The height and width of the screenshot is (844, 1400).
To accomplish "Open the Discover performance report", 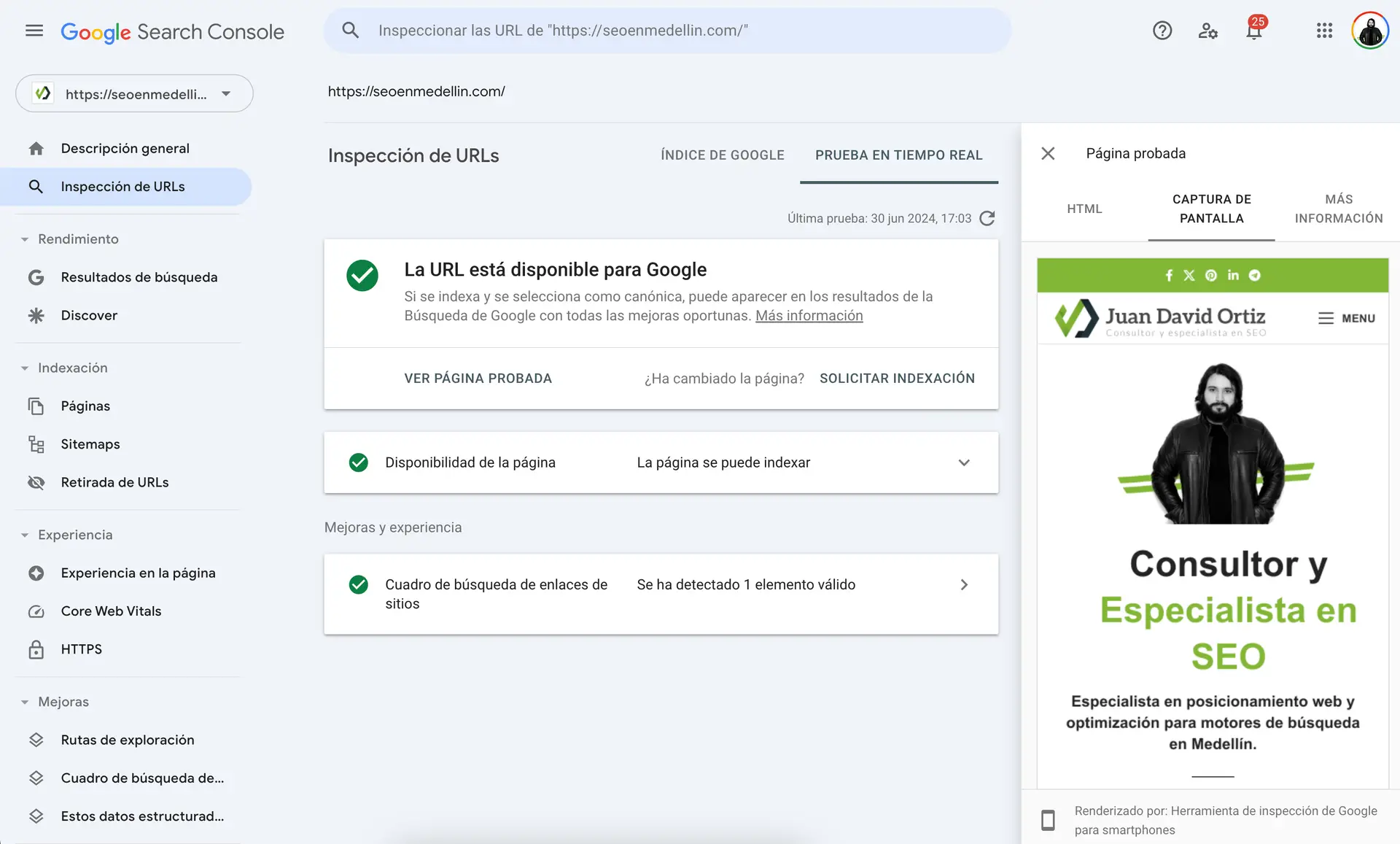I will click(x=89, y=315).
